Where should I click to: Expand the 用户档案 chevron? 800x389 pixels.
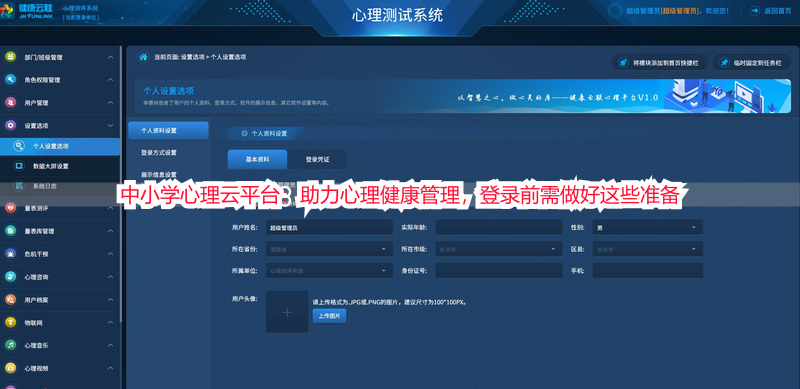pos(110,300)
